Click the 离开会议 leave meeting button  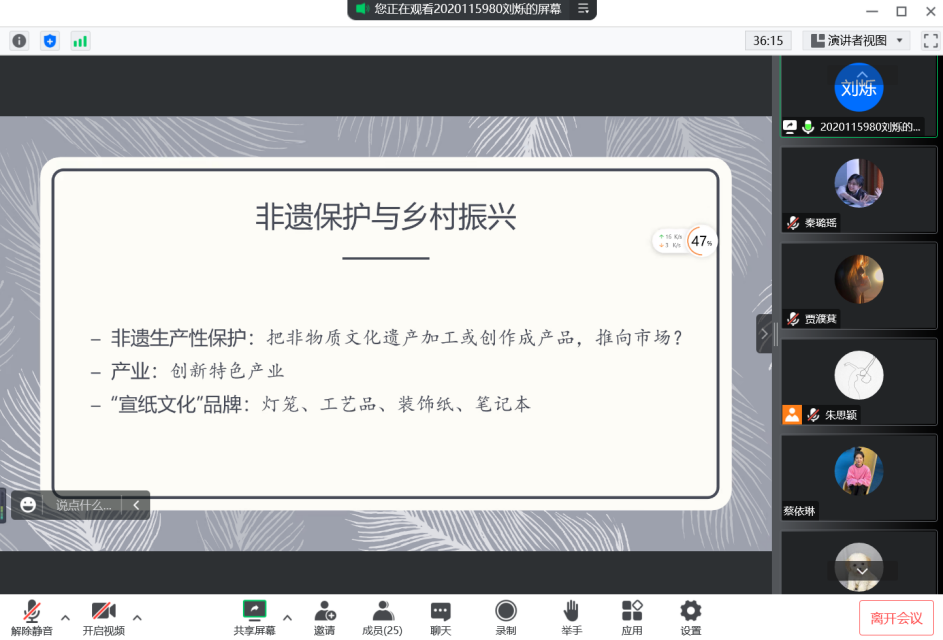(x=896, y=618)
